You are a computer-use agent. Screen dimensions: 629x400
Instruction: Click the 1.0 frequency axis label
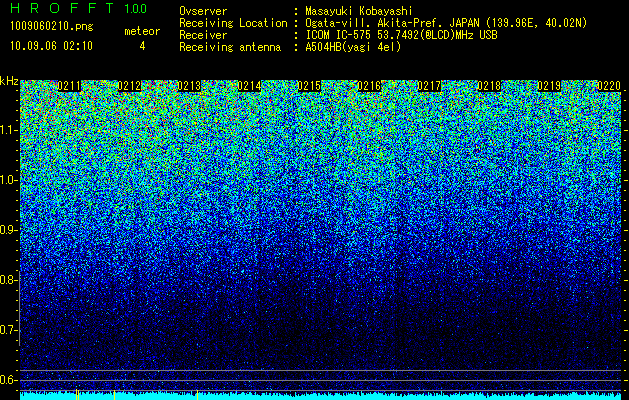[x=8, y=180]
